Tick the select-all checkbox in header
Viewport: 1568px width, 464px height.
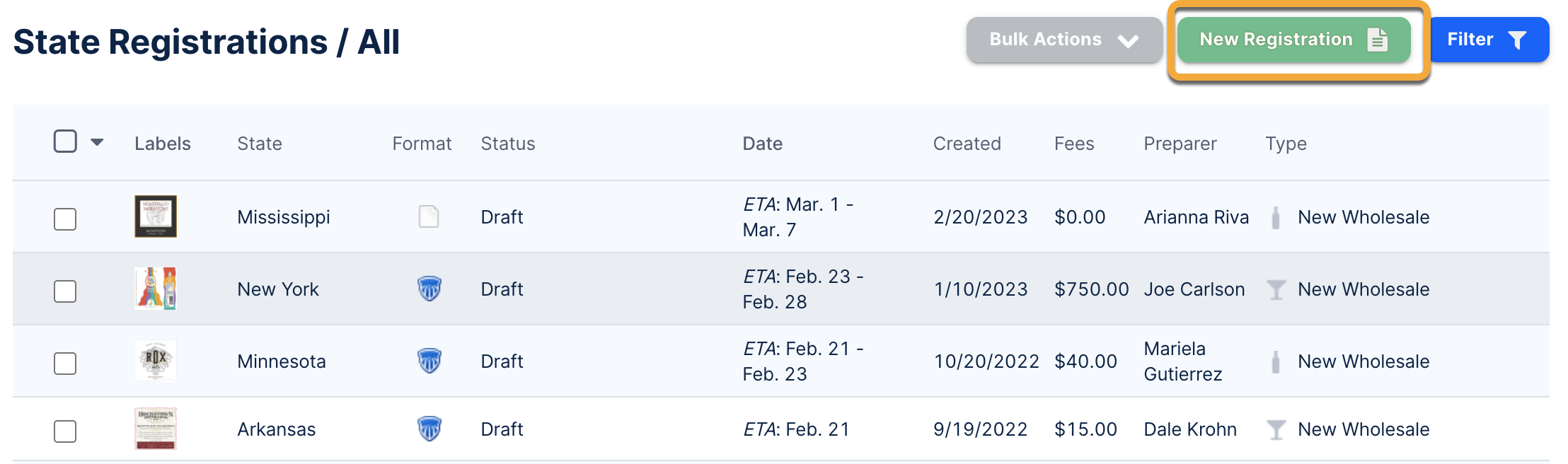[65, 141]
